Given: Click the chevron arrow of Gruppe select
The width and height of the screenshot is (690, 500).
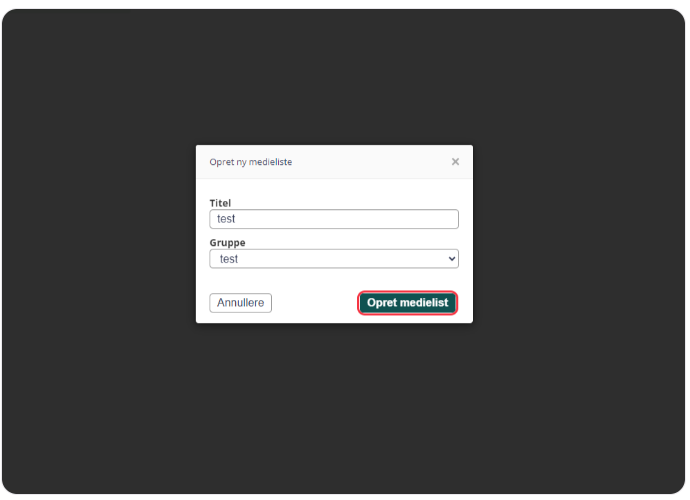Looking at the screenshot, I should tap(451, 259).
